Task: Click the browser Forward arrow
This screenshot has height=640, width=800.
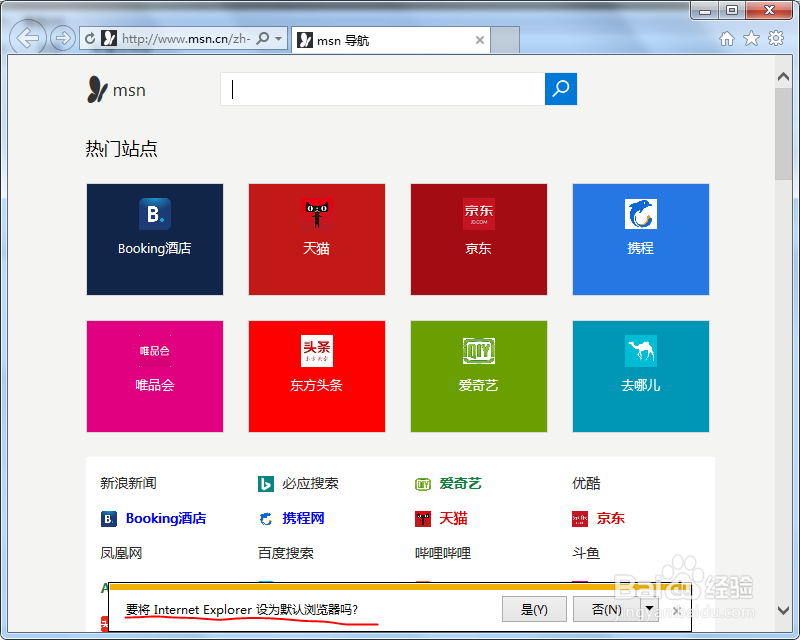Action: tap(63, 38)
